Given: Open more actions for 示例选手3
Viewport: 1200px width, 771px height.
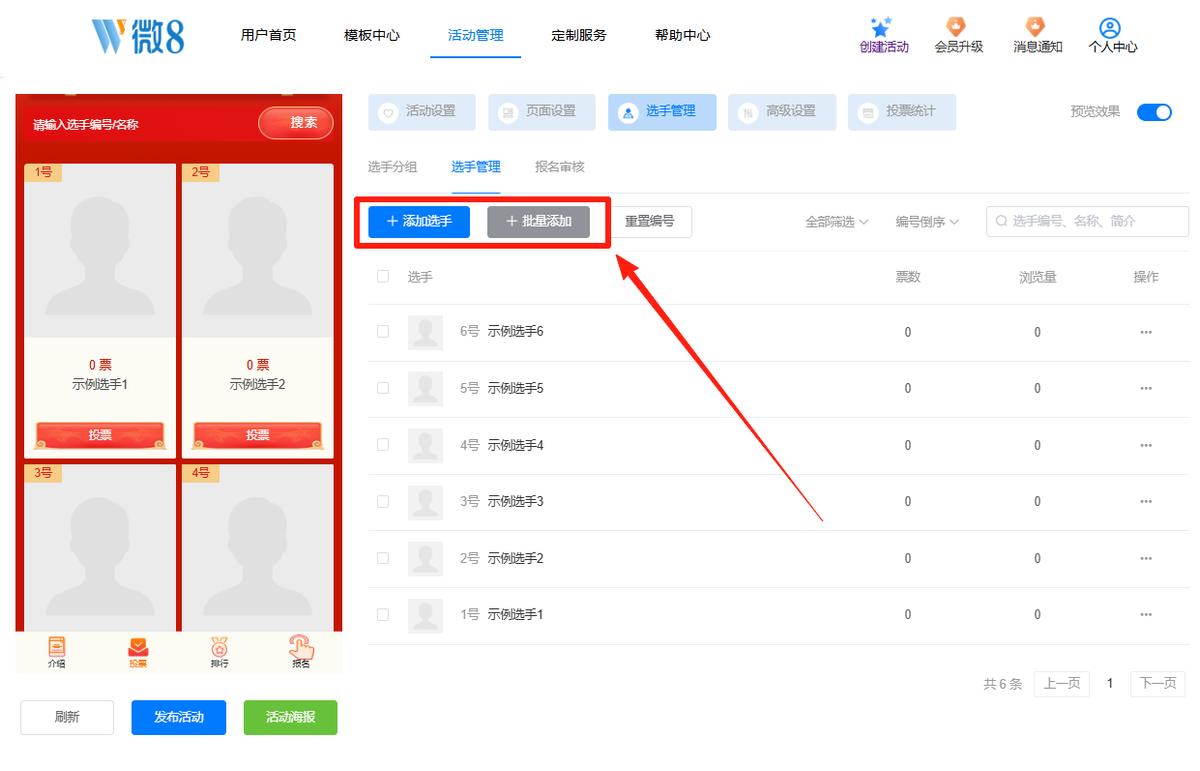Looking at the screenshot, I should (1146, 501).
